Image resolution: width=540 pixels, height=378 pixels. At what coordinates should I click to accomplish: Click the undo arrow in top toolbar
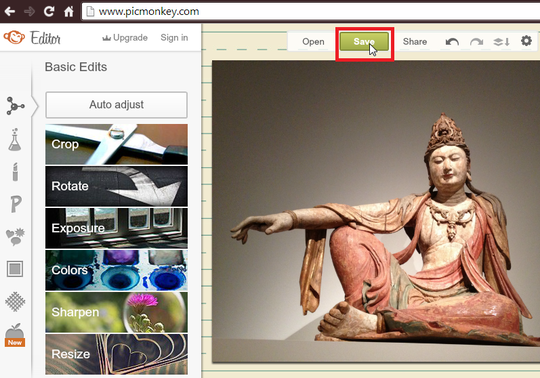(x=452, y=42)
